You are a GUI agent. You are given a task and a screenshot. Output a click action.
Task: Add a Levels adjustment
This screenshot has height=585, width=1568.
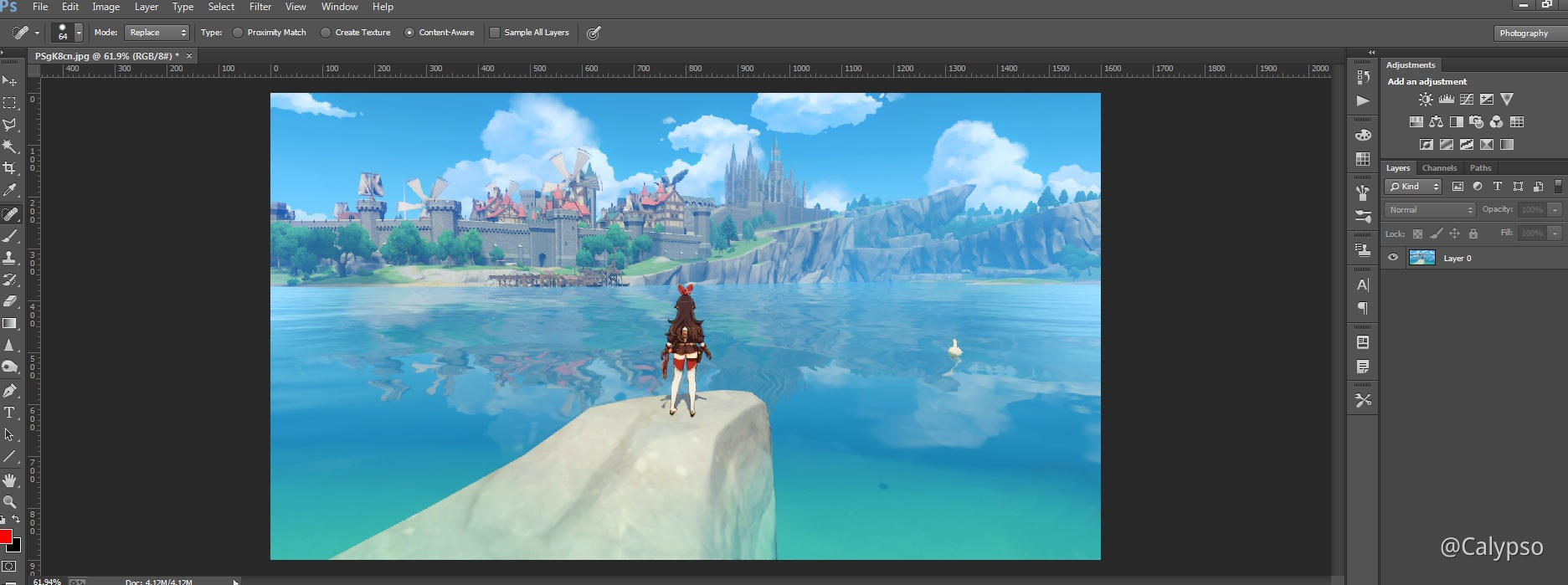[1446, 99]
